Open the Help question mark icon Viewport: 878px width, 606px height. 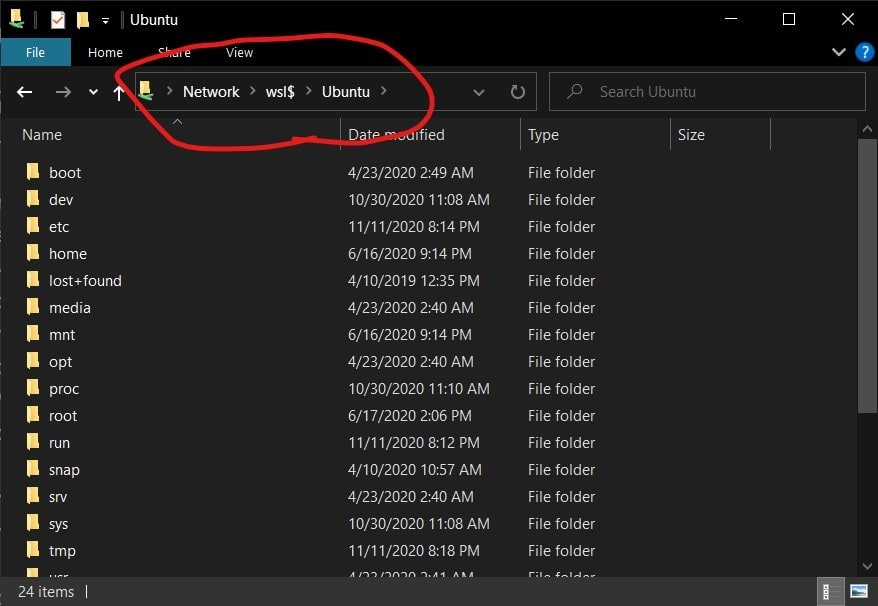(x=865, y=52)
